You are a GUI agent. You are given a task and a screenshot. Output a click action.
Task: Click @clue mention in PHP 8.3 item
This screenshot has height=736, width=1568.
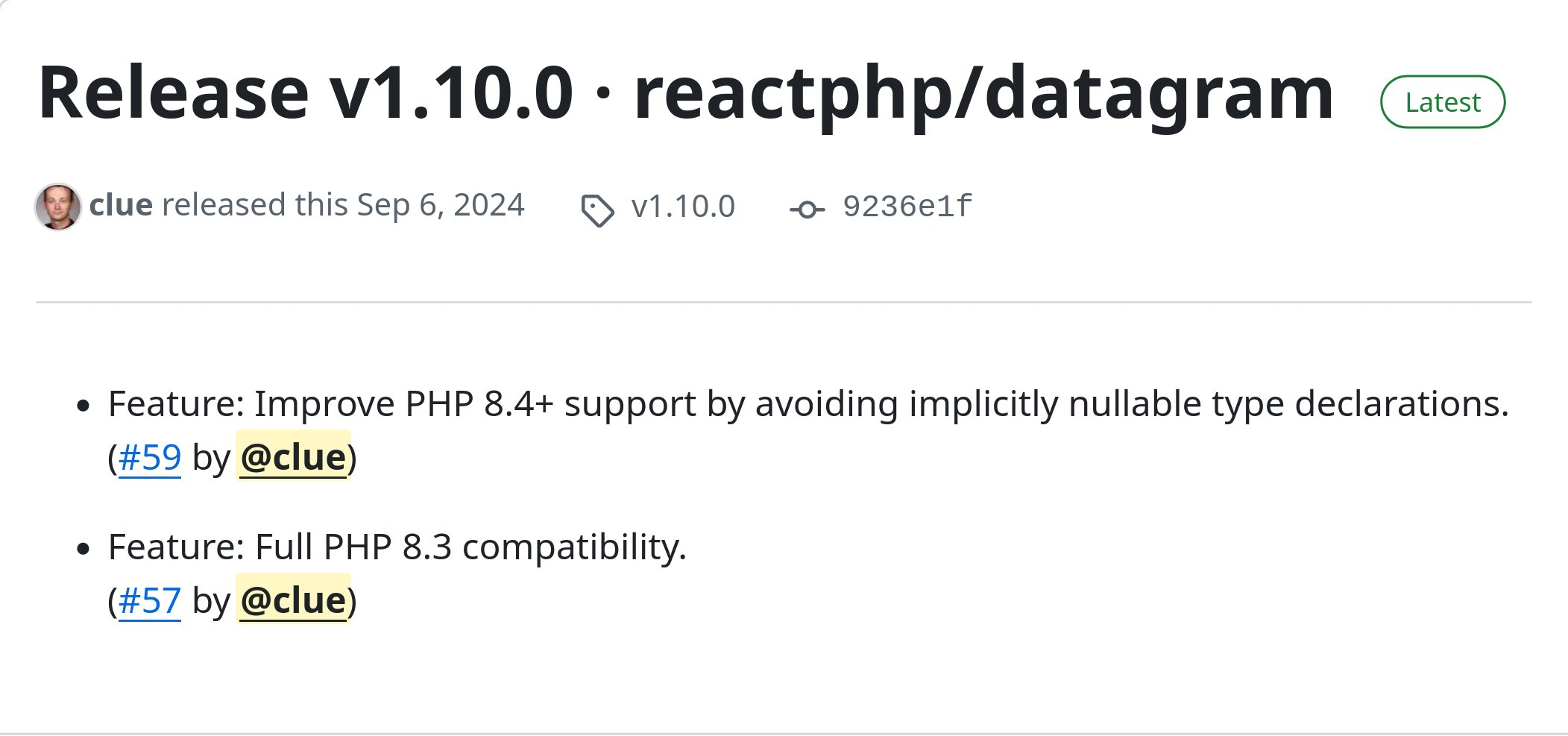point(294,600)
